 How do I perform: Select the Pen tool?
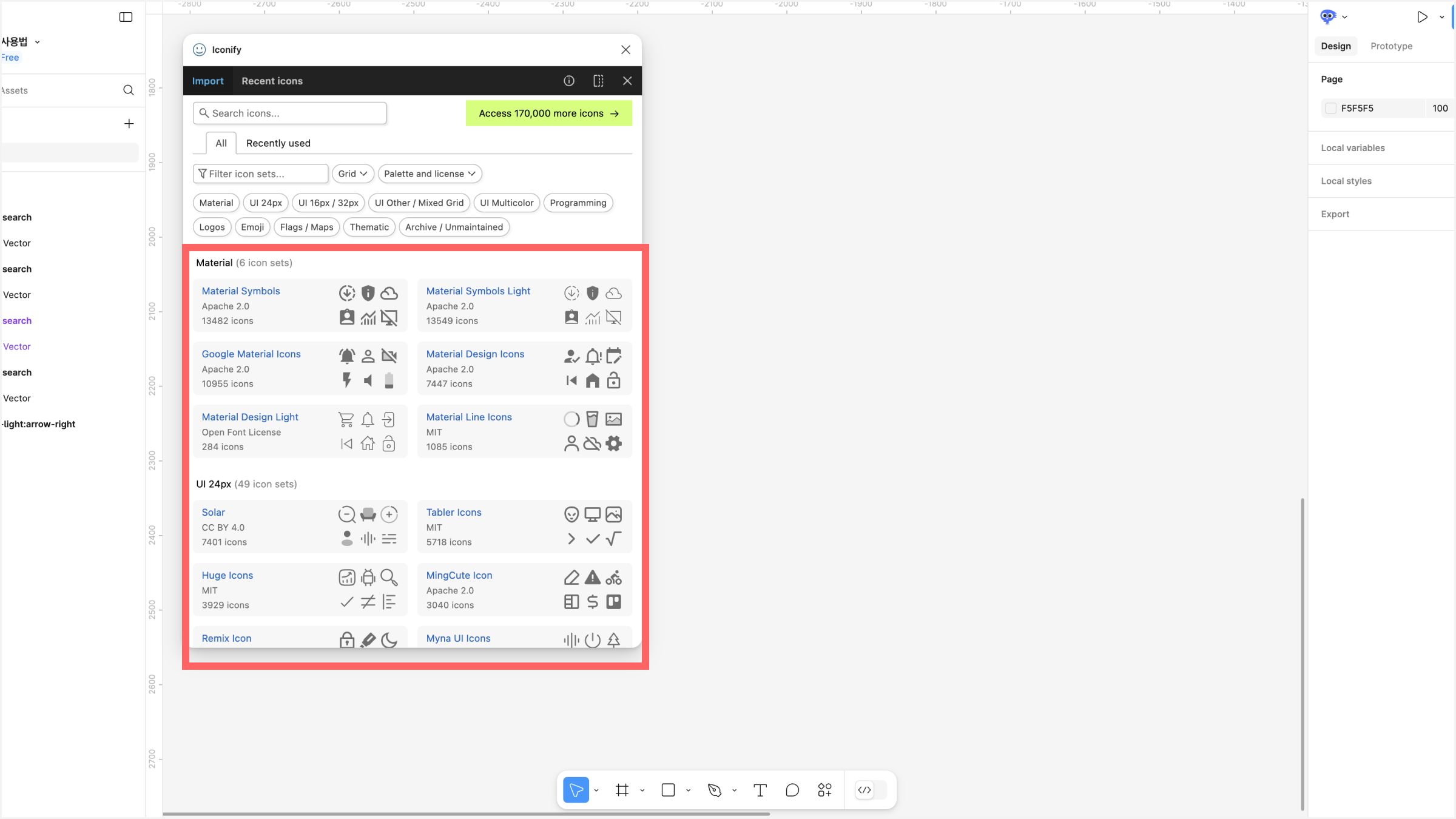tap(715, 790)
